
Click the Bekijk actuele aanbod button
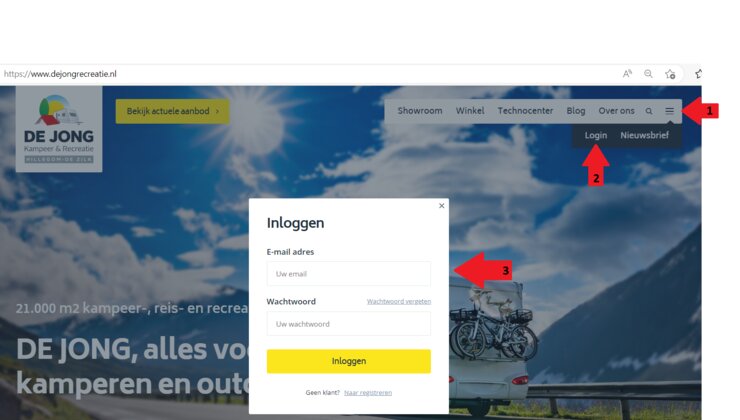(x=173, y=111)
